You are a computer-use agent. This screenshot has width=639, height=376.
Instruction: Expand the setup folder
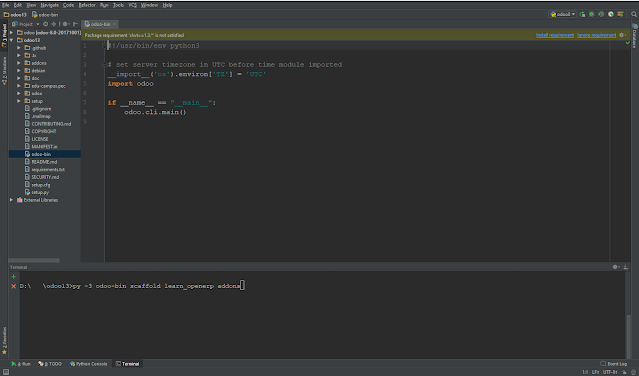[19, 101]
